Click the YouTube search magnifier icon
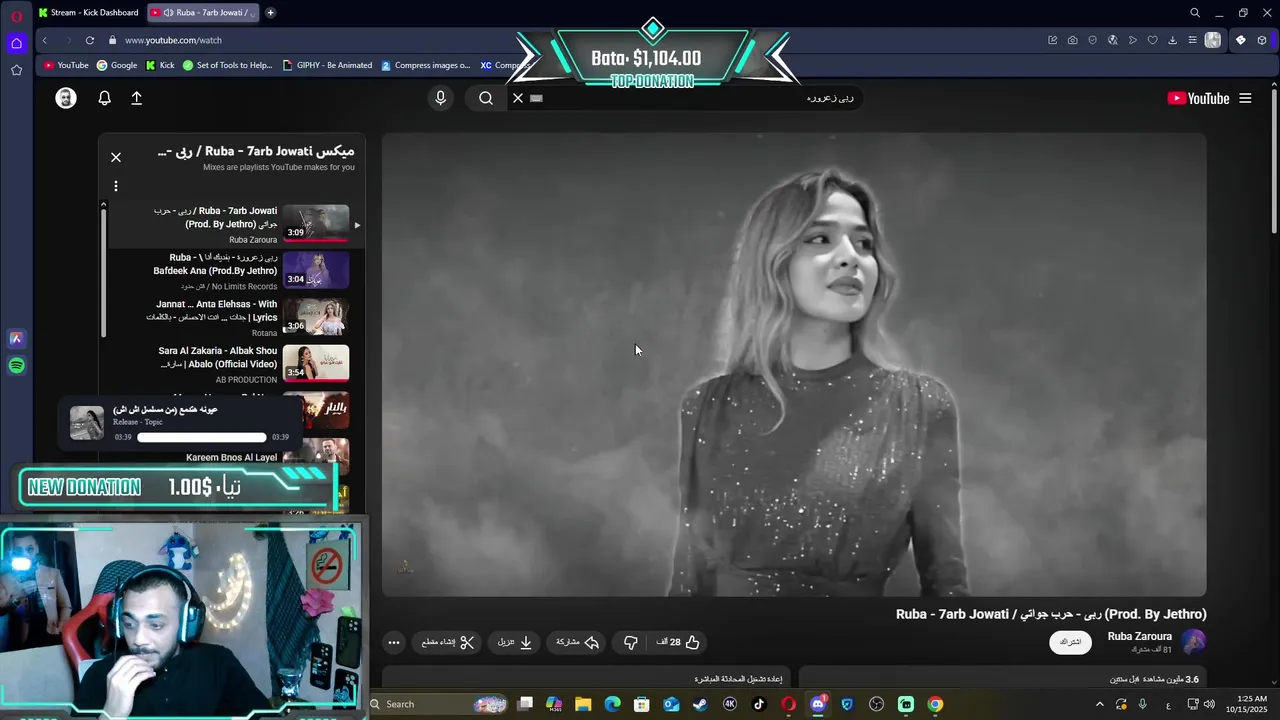The image size is (1280, 720). 486,98
